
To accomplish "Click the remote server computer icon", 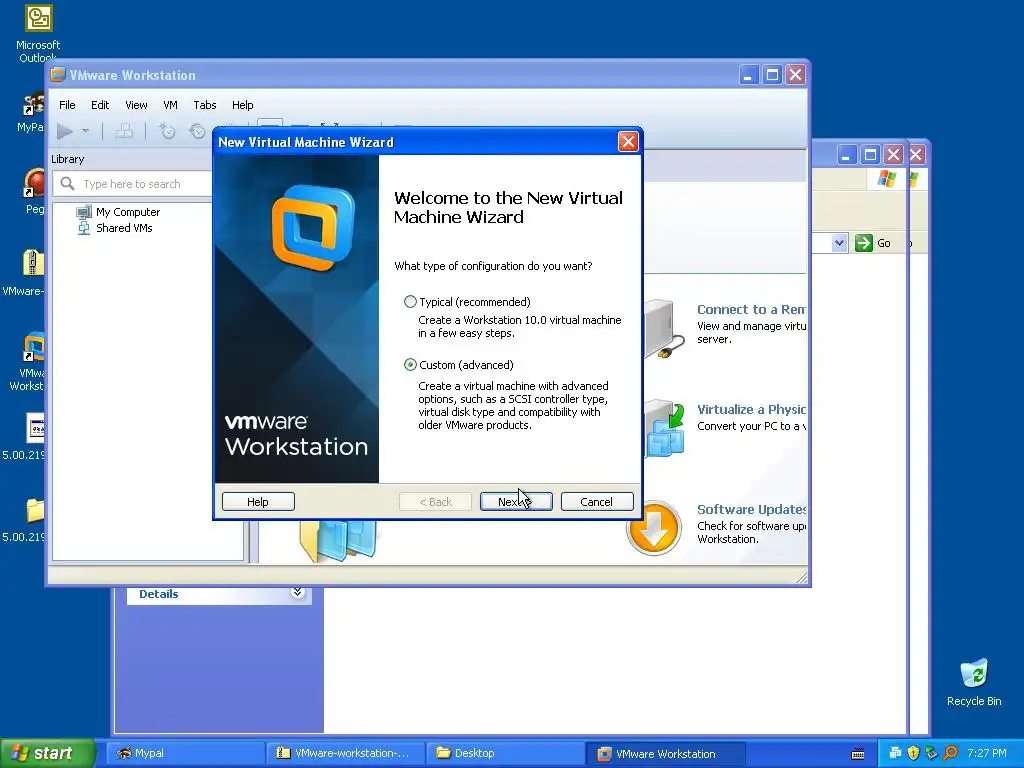I will click(x=665, y=328).
